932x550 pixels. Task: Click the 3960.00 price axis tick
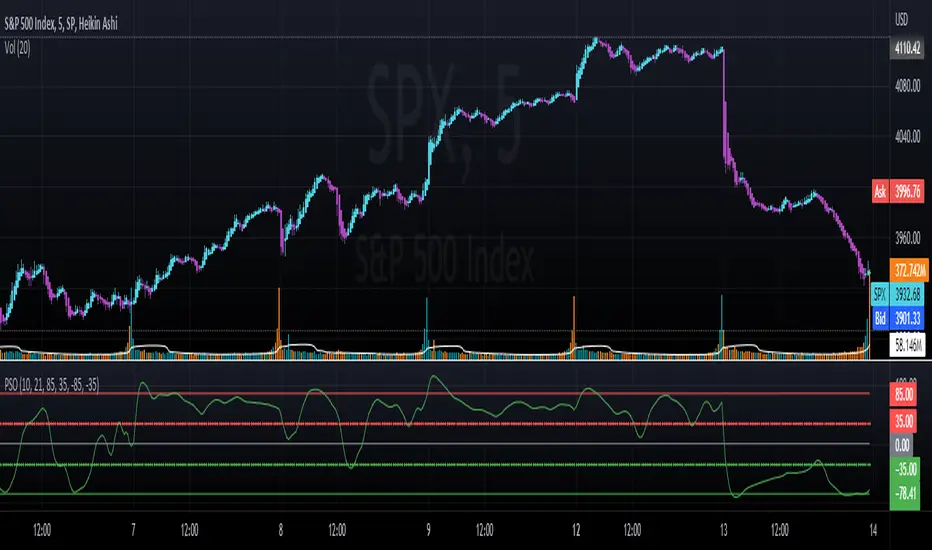[x=907, y=238]
